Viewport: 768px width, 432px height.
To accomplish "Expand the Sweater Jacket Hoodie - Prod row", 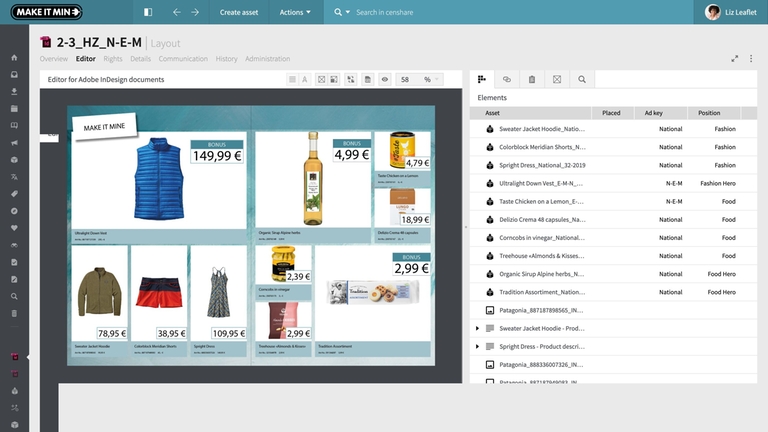I will coord(478,328).
